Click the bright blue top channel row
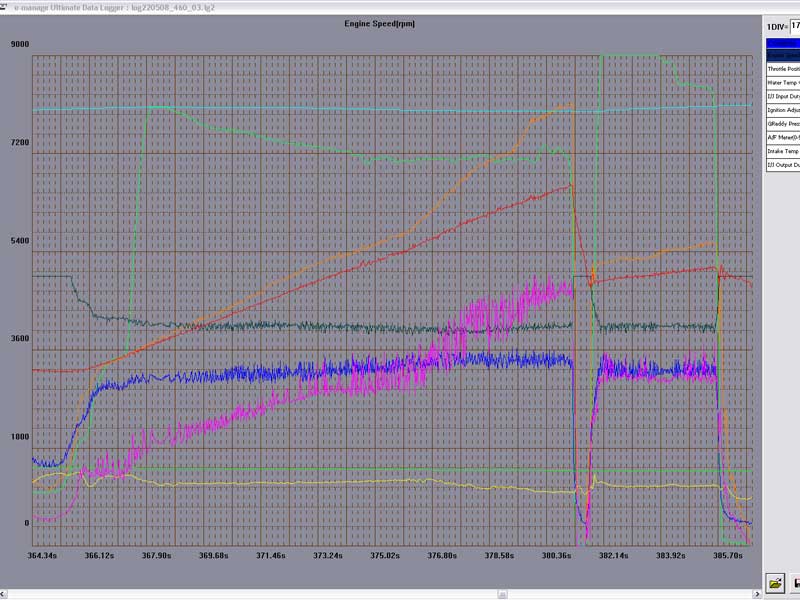 pos(783,43)
